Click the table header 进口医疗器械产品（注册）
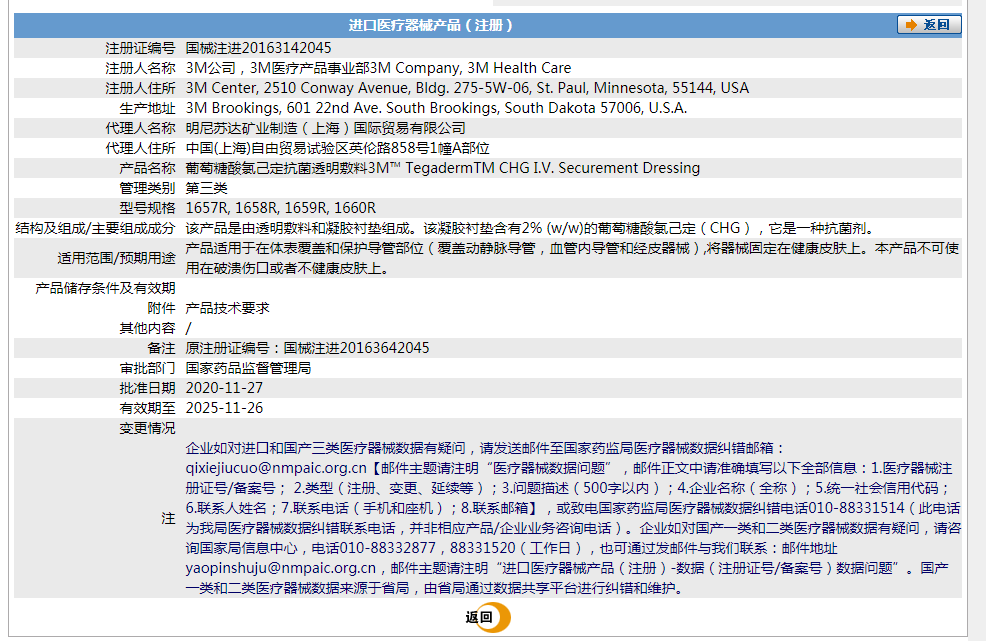Image resolution: width=986 pixels, height=641 pixels. coord(431,25)
